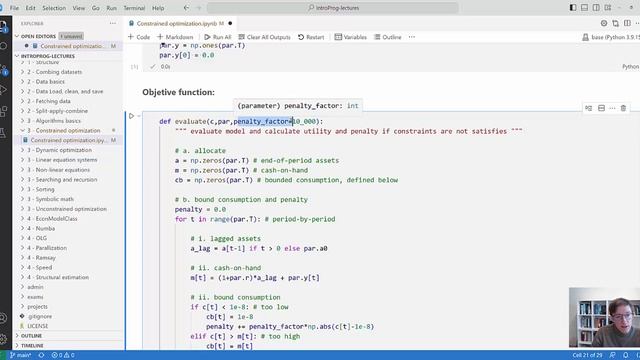This screenshot has width=640, height=360.
Task: Click the sync changes status icon
Action: [41, 355]
